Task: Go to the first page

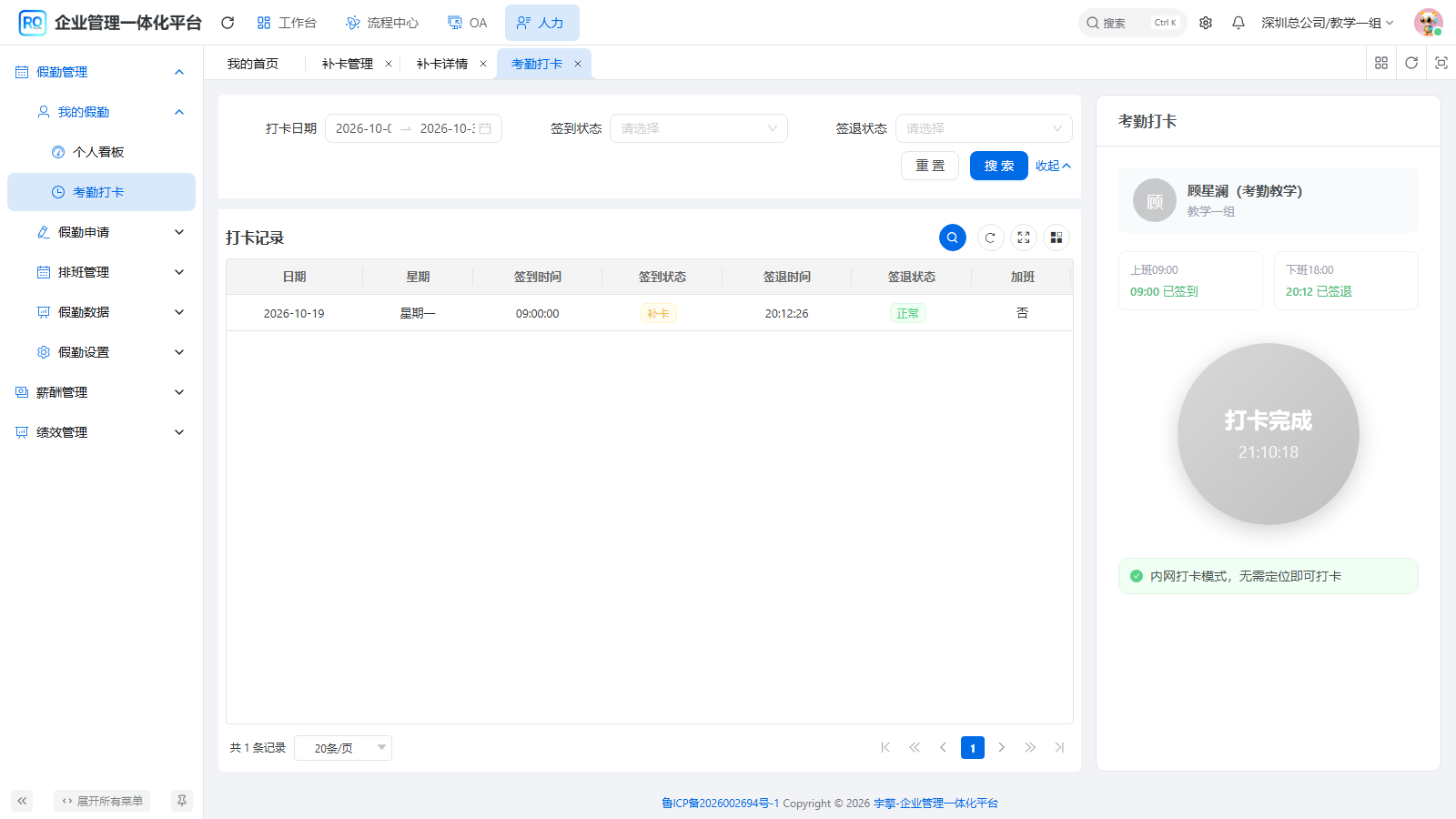Action: 885,747
